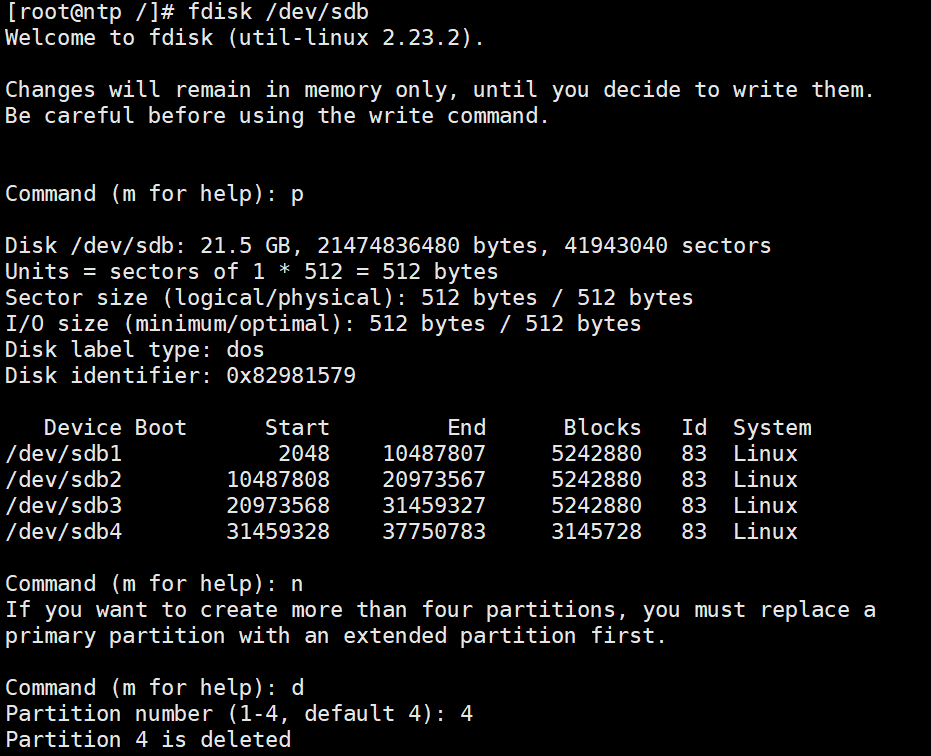Click the /dev/sdb1 device entry

(63, 454)
